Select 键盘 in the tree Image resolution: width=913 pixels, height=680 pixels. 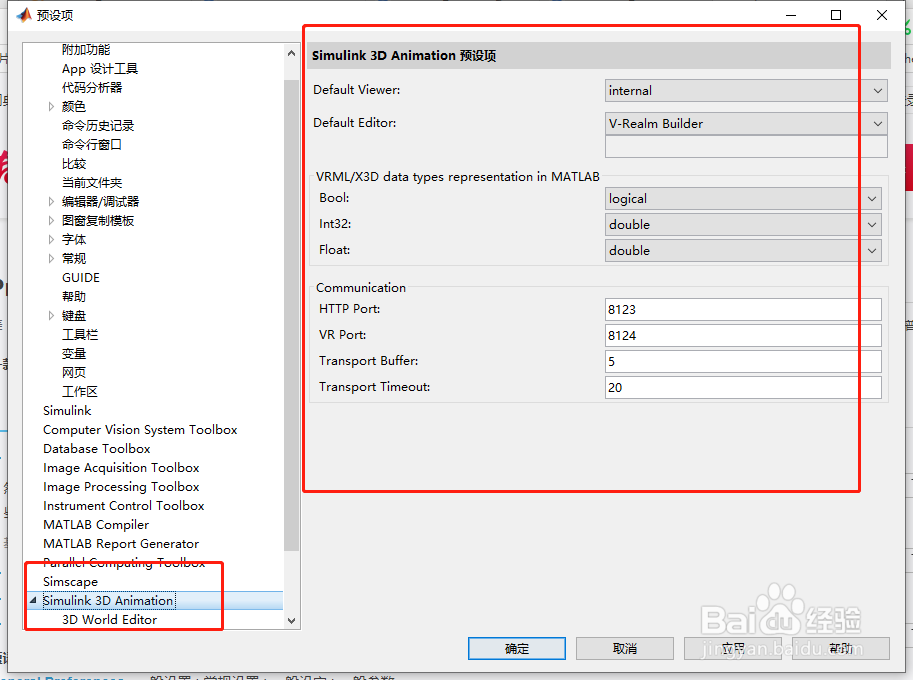tap(73, 316)
